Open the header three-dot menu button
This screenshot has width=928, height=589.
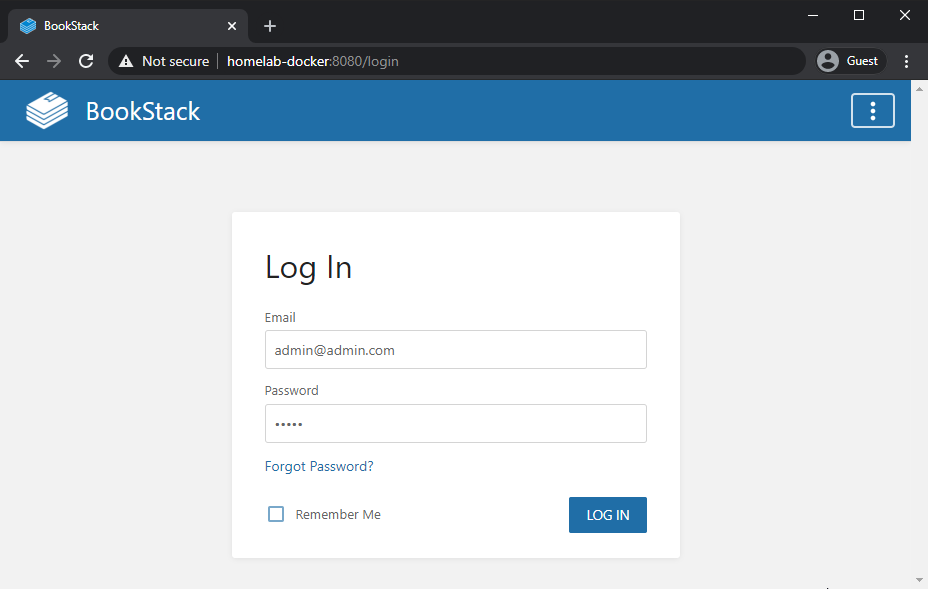(x=872, y=111)
